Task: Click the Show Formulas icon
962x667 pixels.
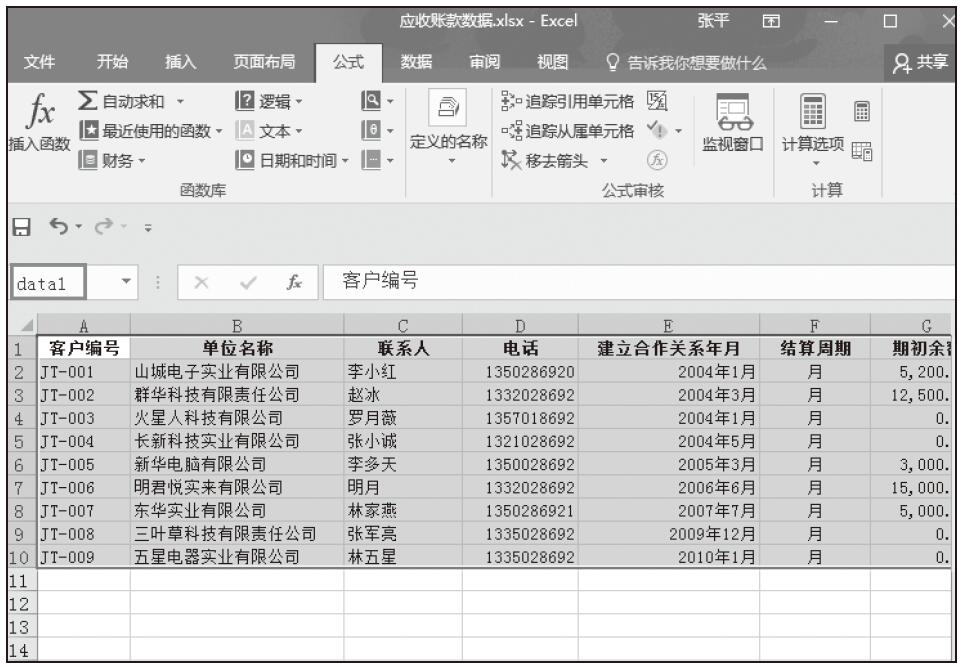Action: 657,101
